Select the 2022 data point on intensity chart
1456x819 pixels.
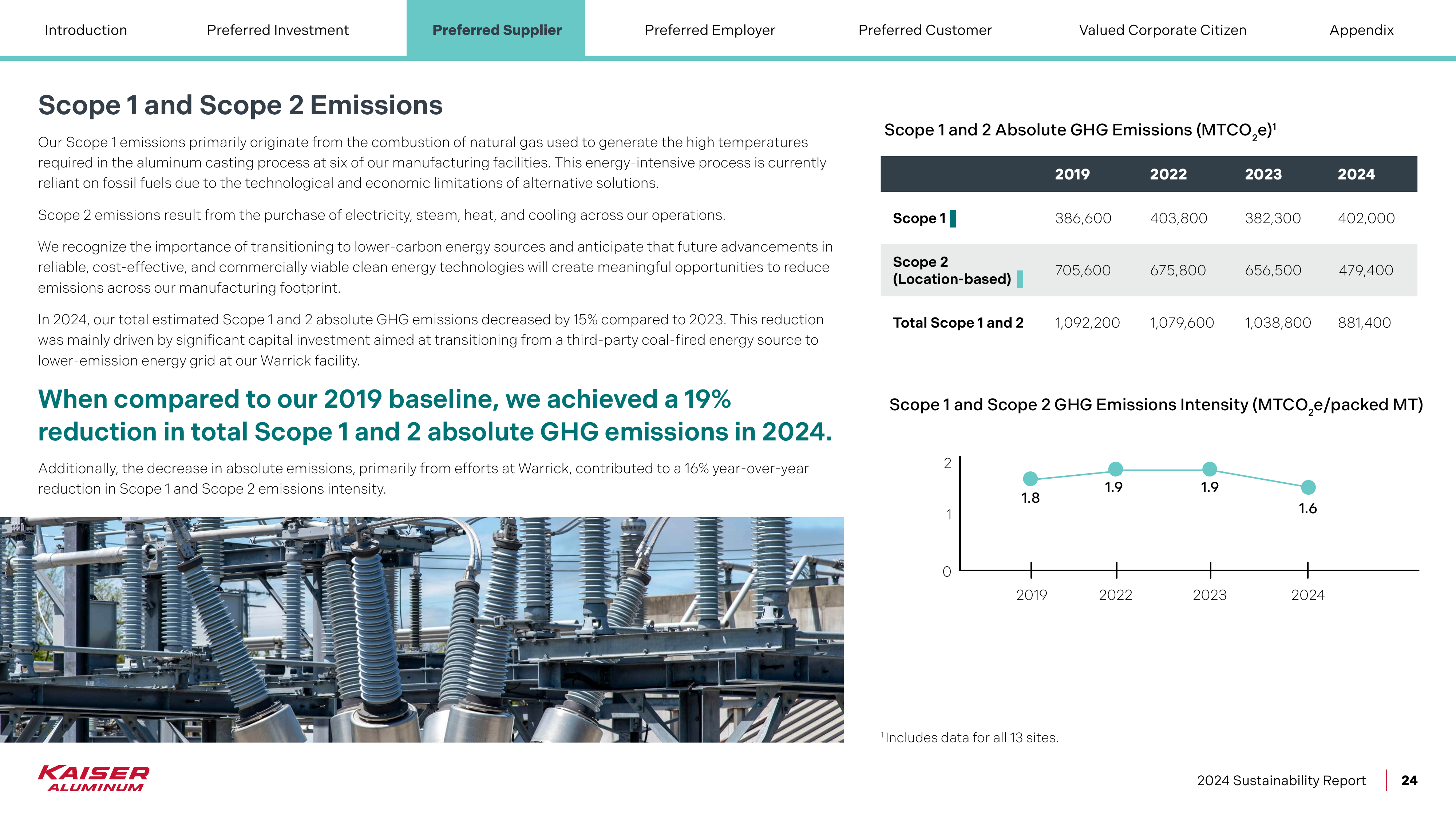[1116, 468]
